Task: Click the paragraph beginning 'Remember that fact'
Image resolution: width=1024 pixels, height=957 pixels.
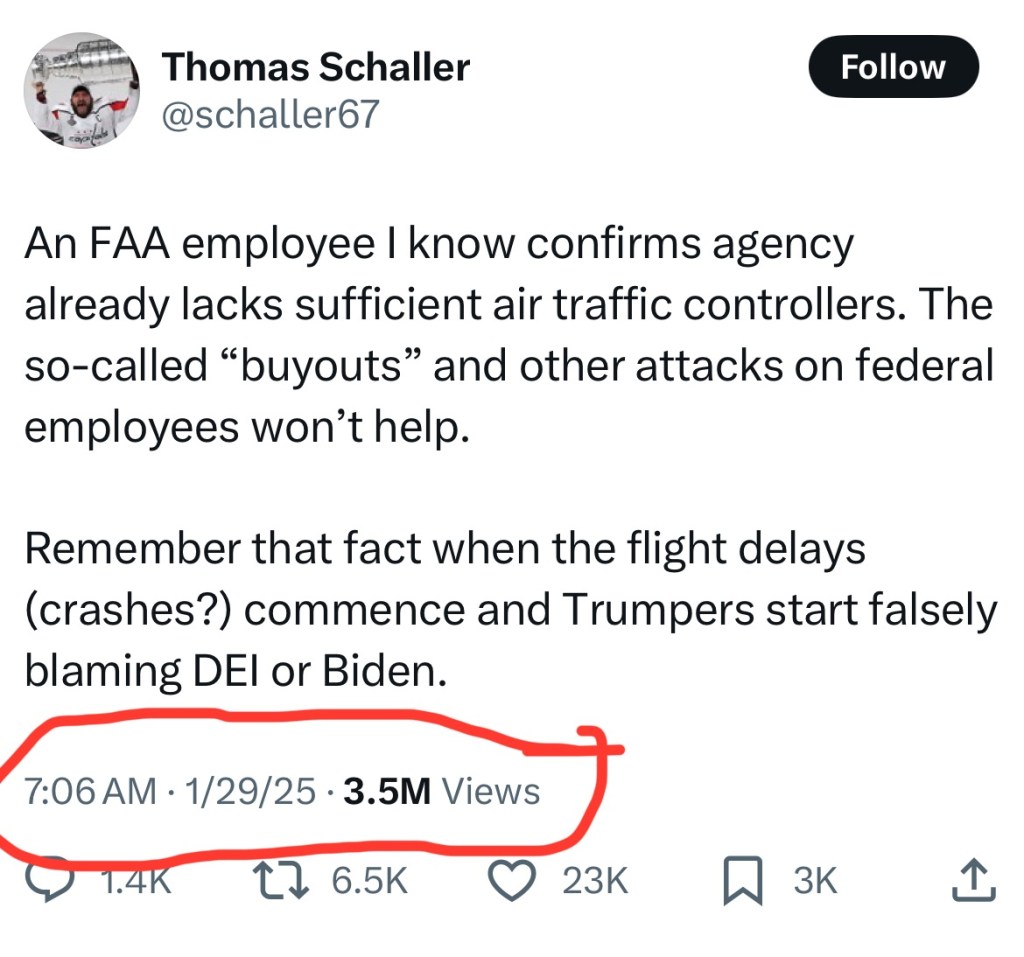Action: coord(508,610)
